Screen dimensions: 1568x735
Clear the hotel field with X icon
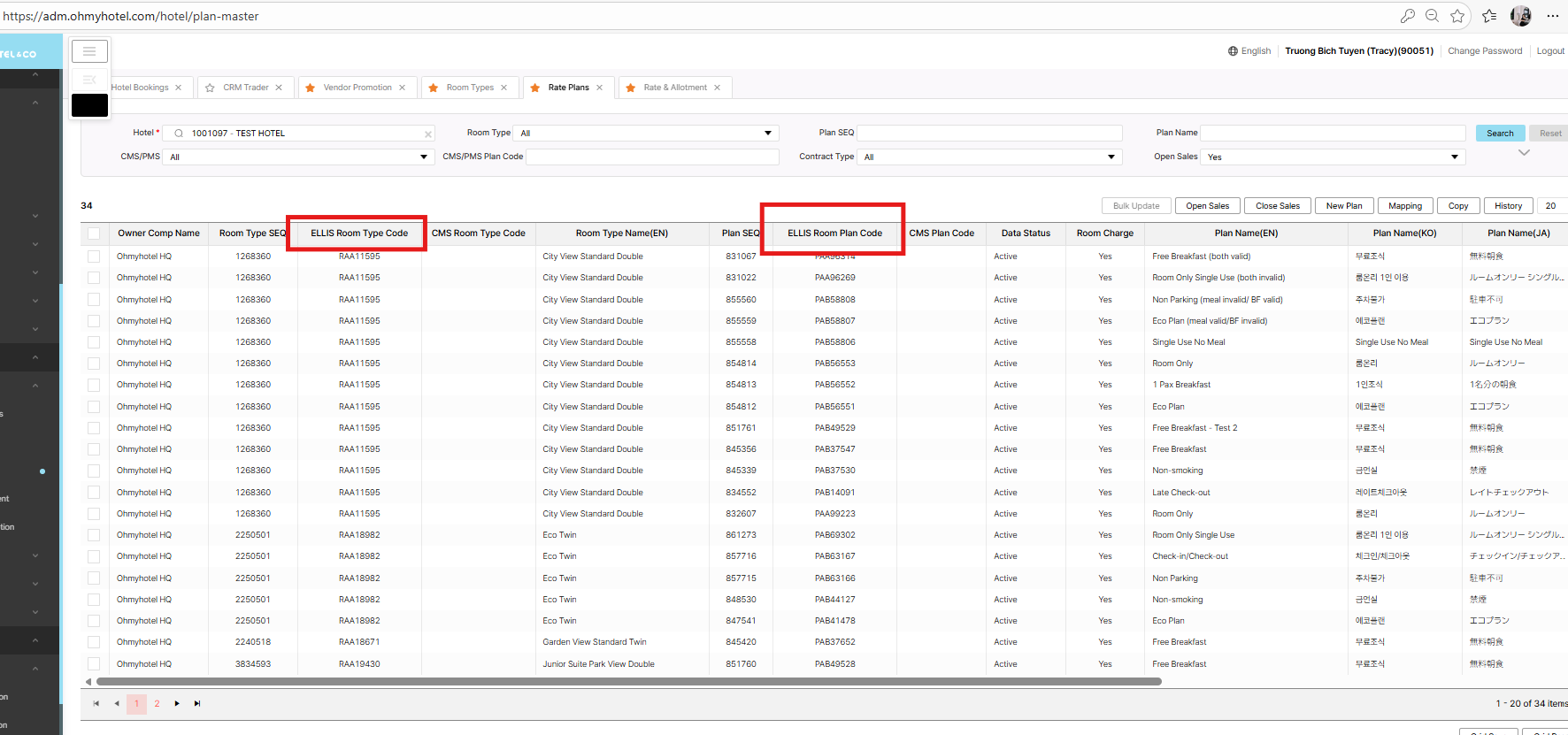point(428,134)
